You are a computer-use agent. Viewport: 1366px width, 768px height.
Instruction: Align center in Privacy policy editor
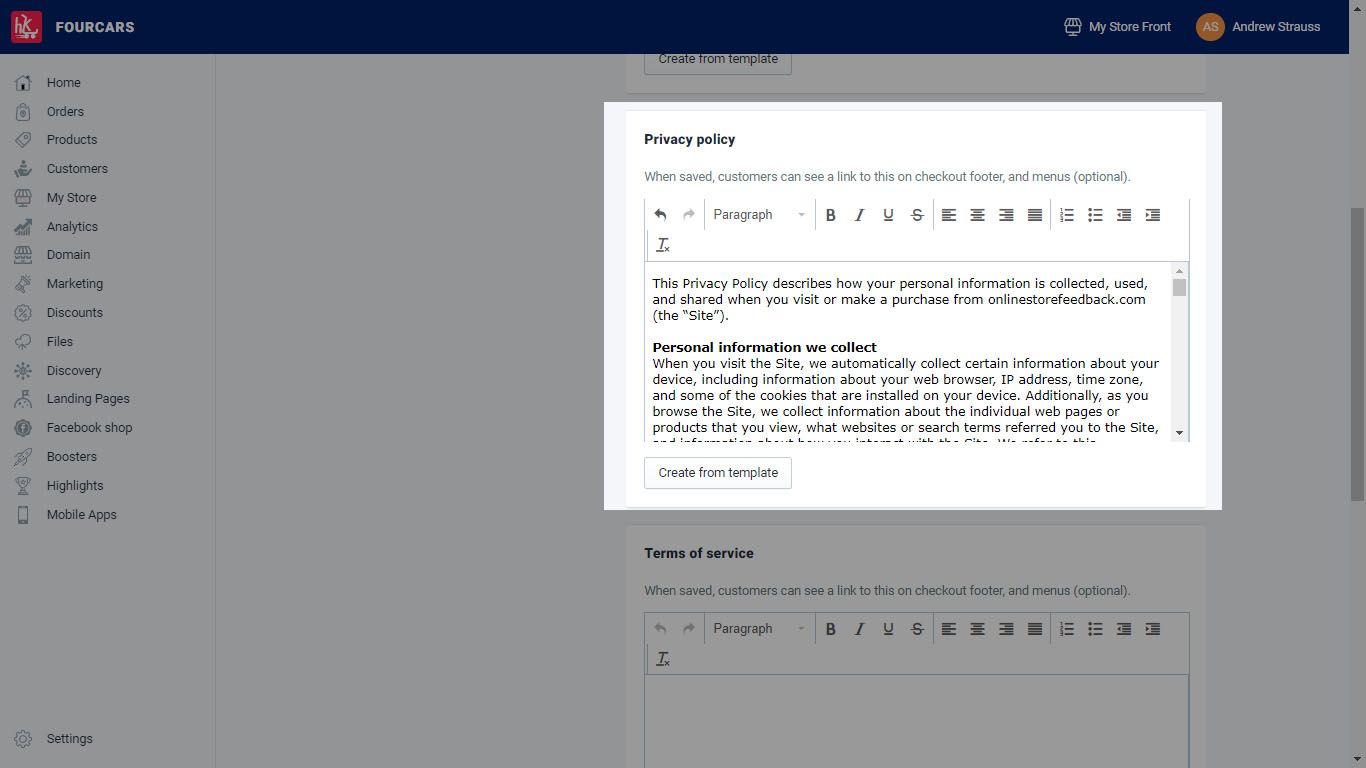[x=978, y=215]
